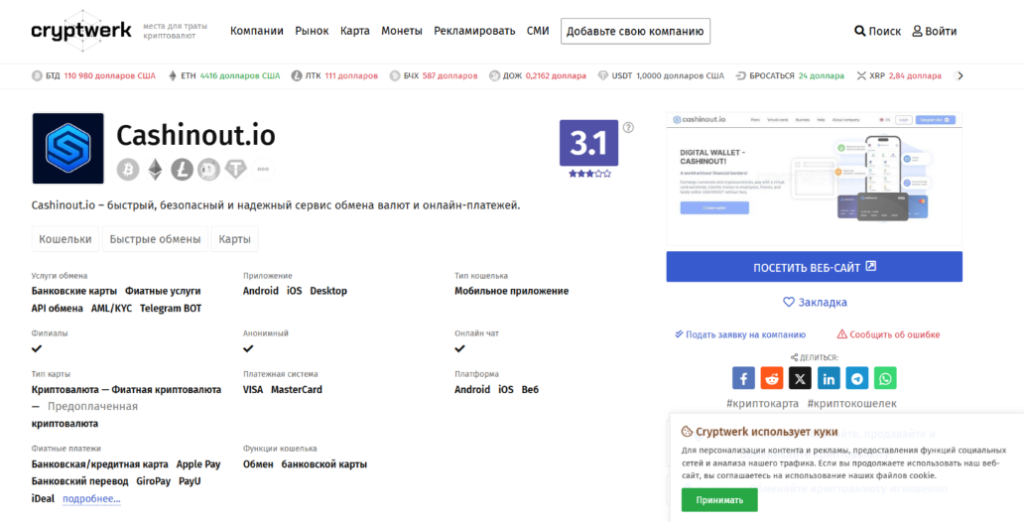Open the СМИ menu item
The width and height of the screenshot is (1024, 522).
point(537,31)
